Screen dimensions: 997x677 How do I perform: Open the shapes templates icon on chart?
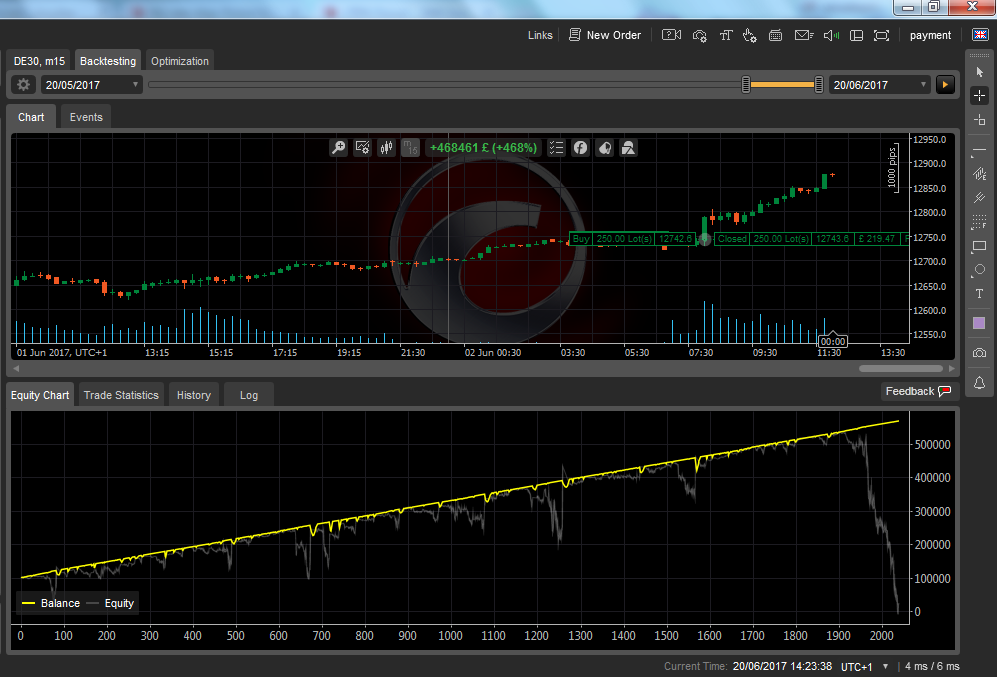click(628, 148)
